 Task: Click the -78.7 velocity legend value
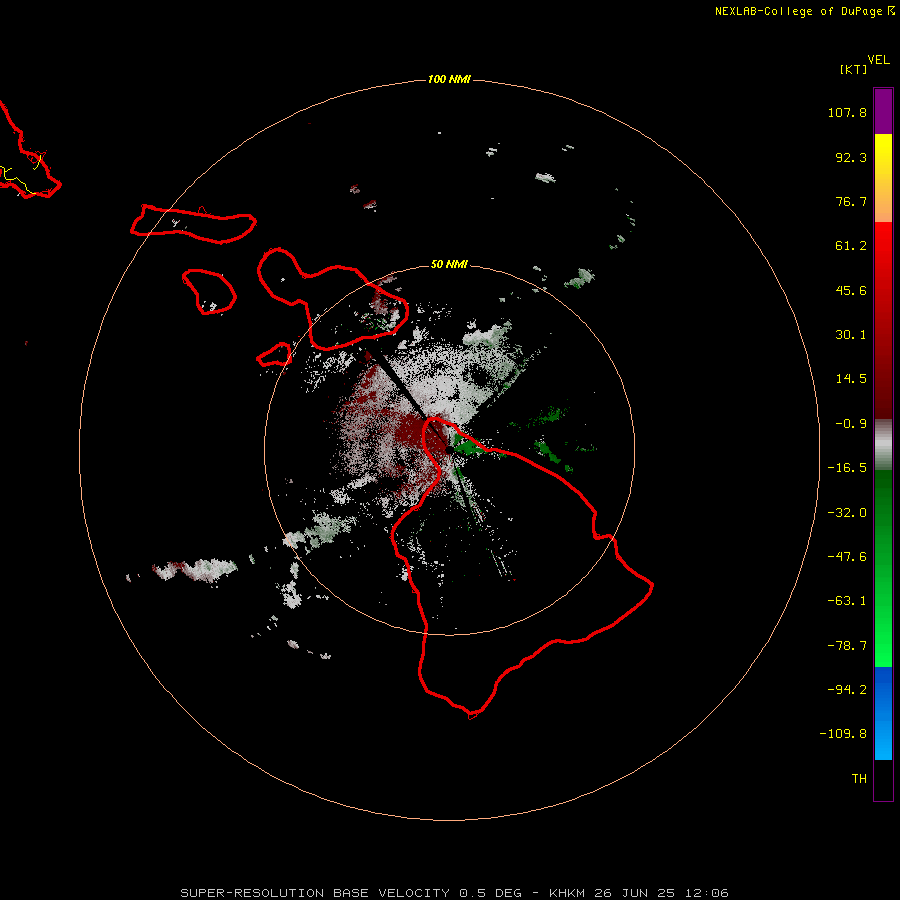(x=847, y=646)
